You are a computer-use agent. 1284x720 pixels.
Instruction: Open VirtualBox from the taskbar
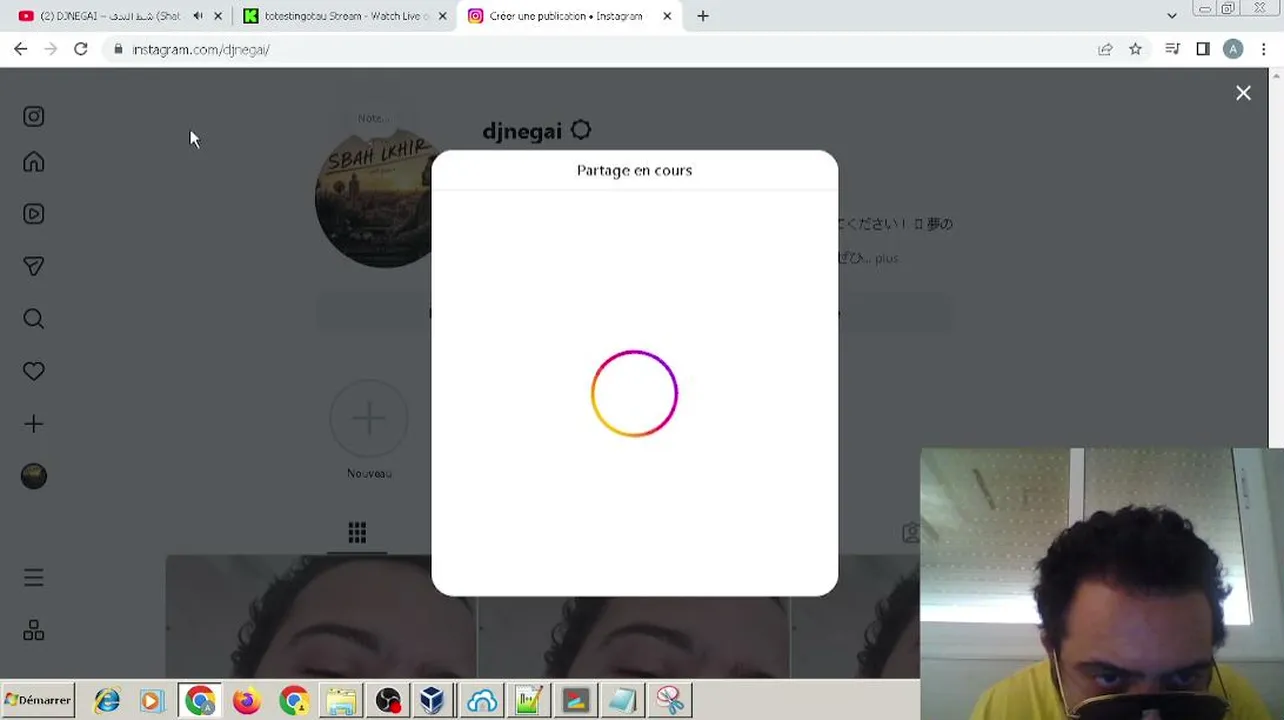(433, 701)
